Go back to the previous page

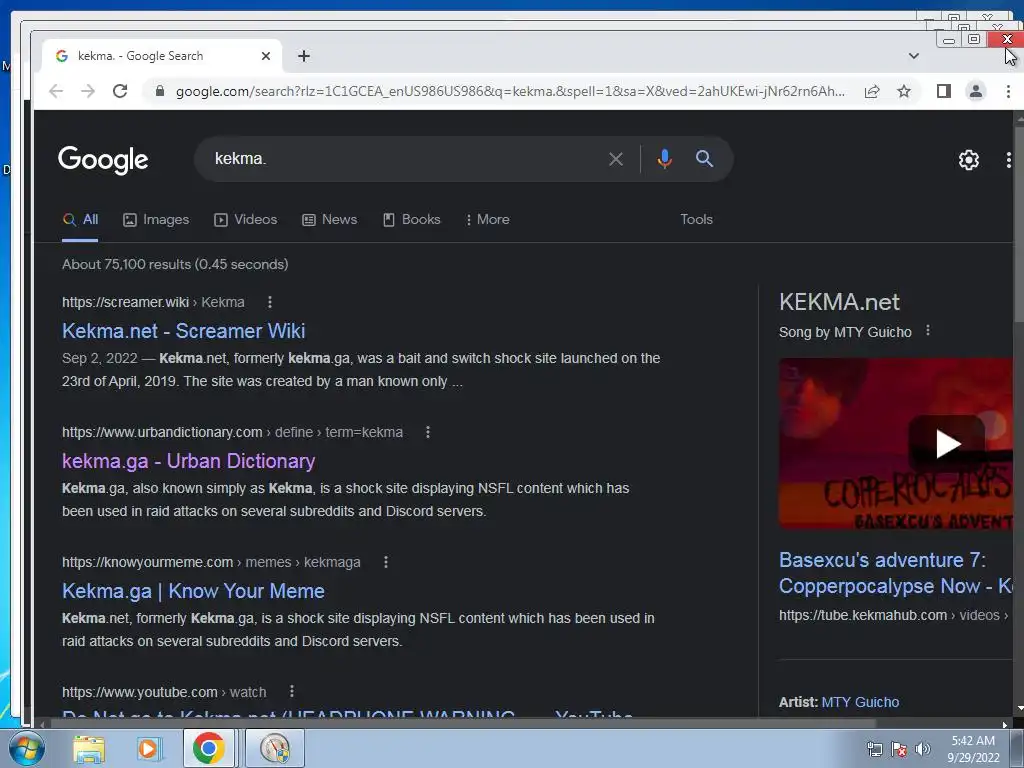pyautogui.click(x=56, y=91)
